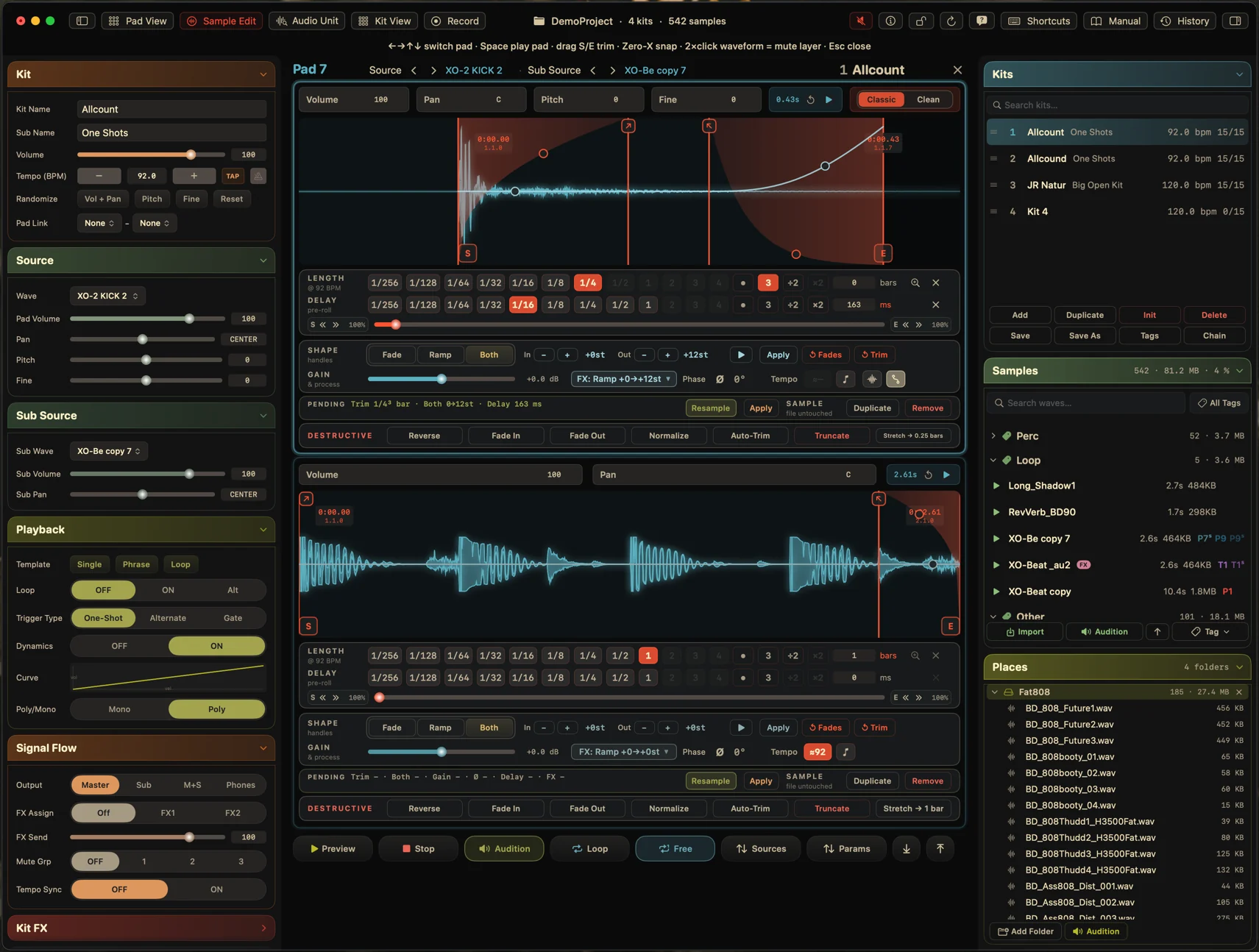The image size is (1259, 952).
Task: Open the Sub Wave XO-Be copy 7 dropdown
Action: click(109, 451)
